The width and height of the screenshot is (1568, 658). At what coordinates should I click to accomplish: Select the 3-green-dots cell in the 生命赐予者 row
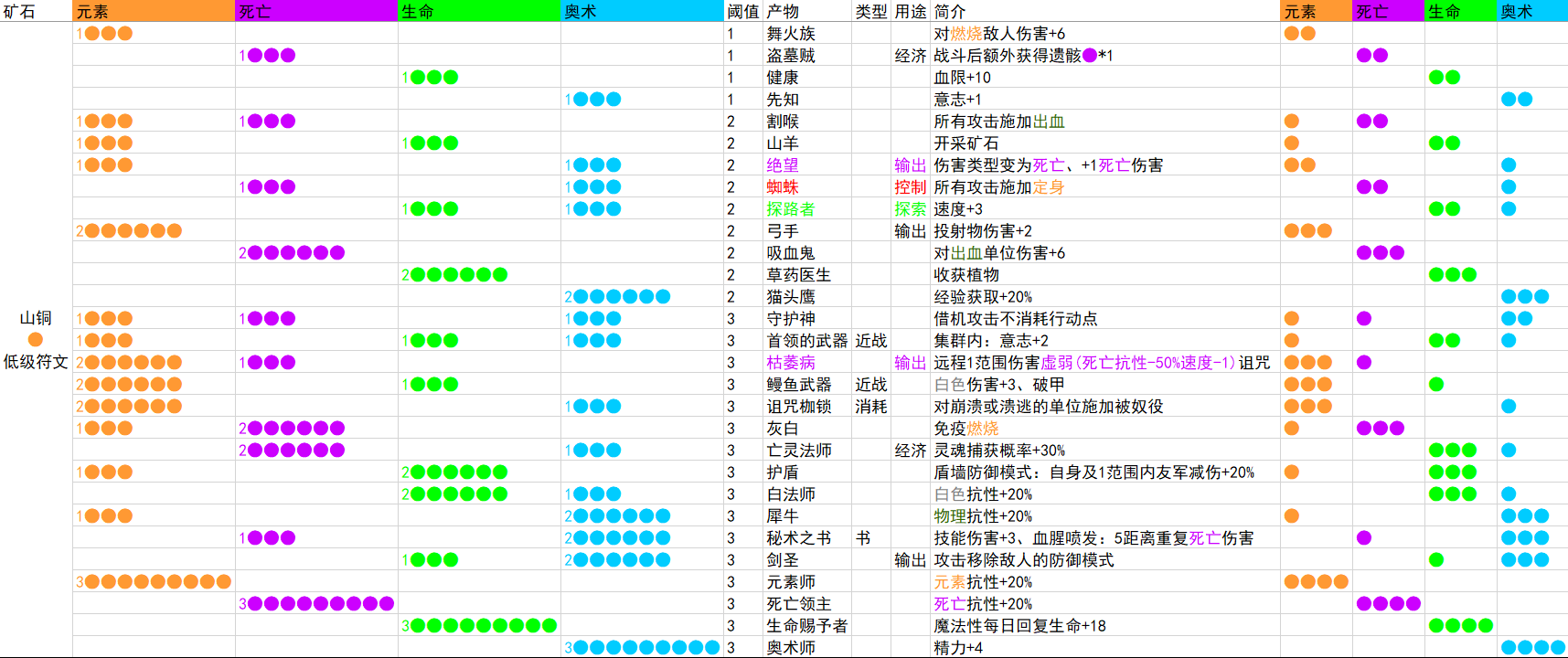coord(479,625)
